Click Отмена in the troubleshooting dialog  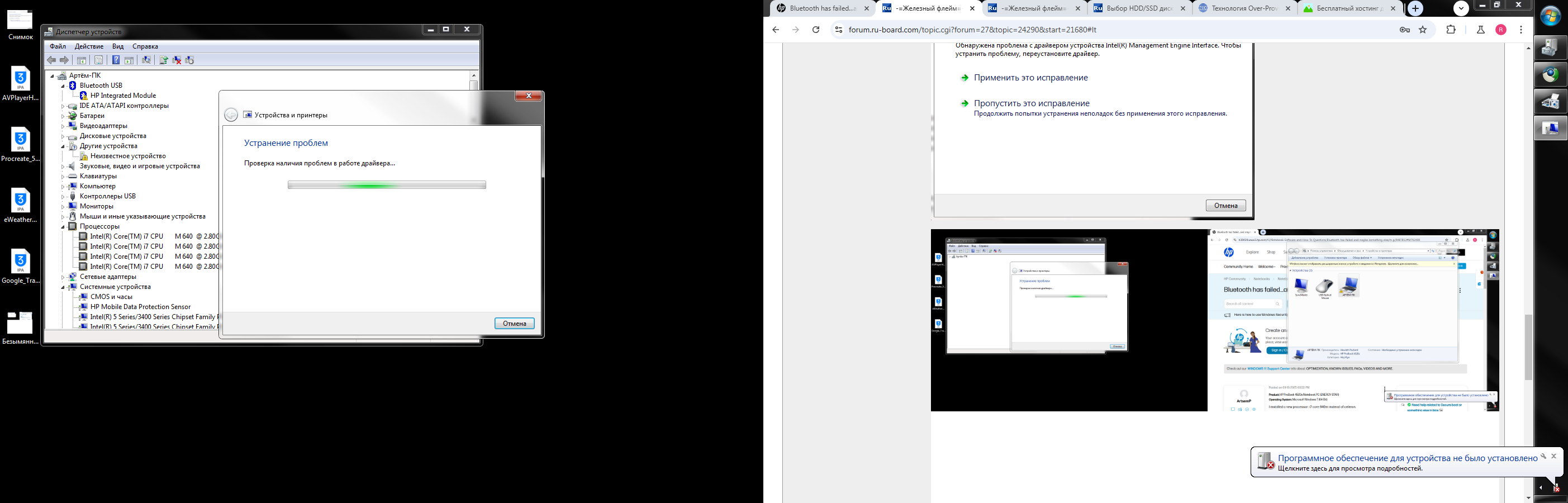click(514, 324)
